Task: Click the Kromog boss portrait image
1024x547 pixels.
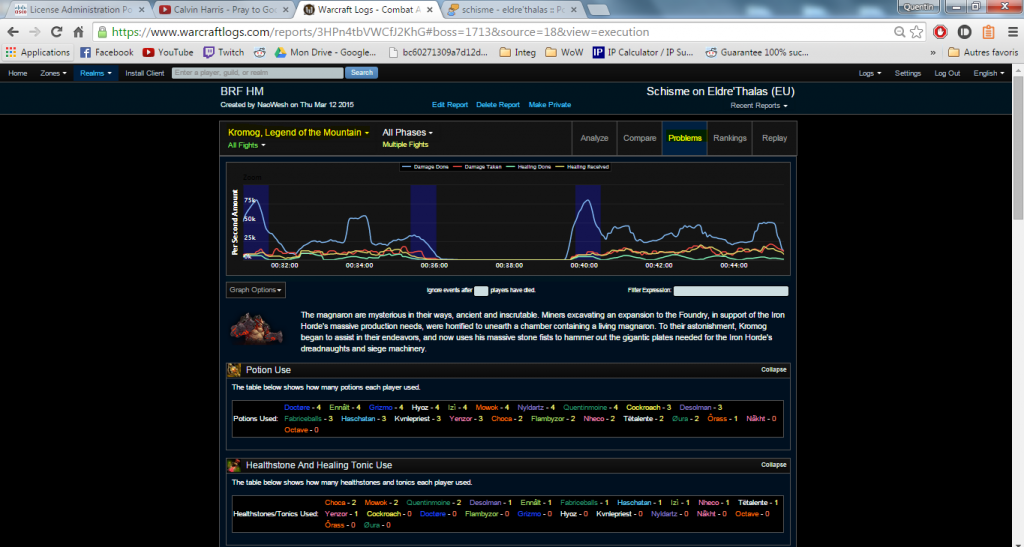Action: tap(256, 328)
